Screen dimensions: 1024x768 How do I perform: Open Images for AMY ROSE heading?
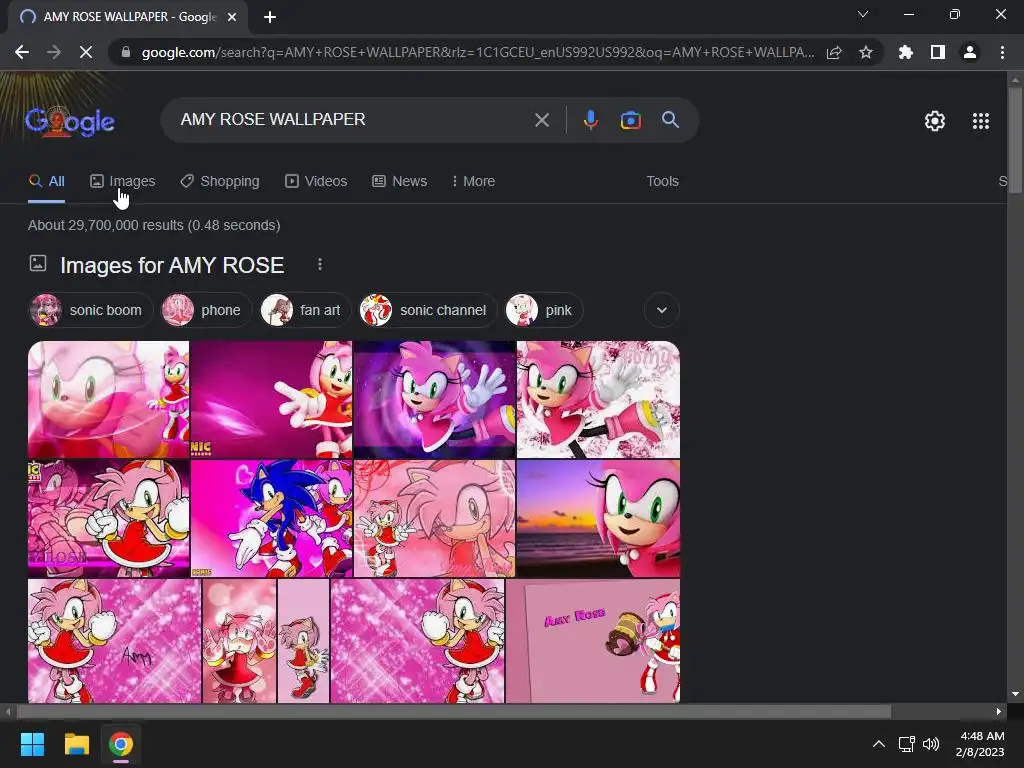pyautogui.click(x=172, y=265)
